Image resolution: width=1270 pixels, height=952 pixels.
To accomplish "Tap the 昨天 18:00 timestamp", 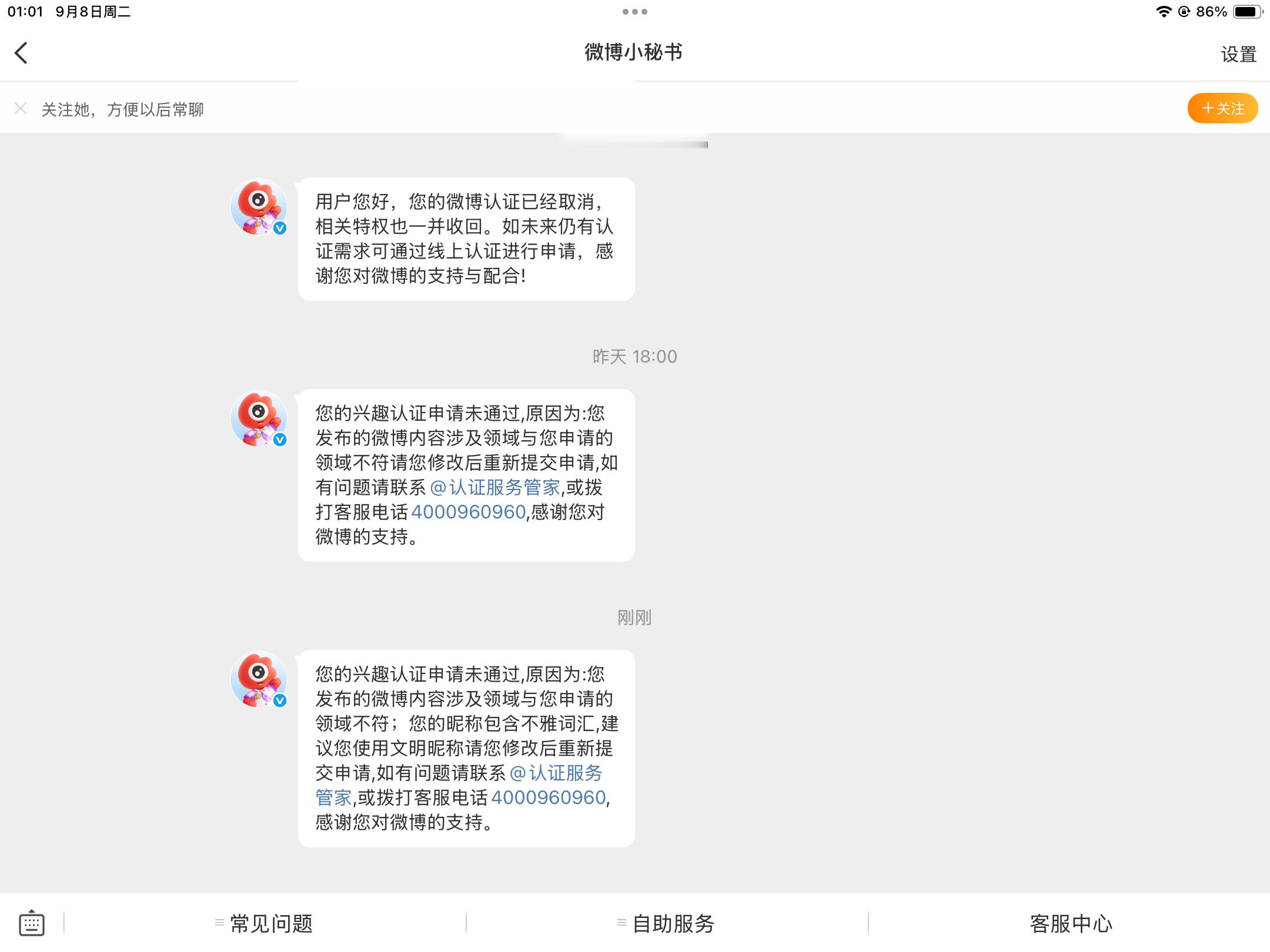I will pos(634,356).
